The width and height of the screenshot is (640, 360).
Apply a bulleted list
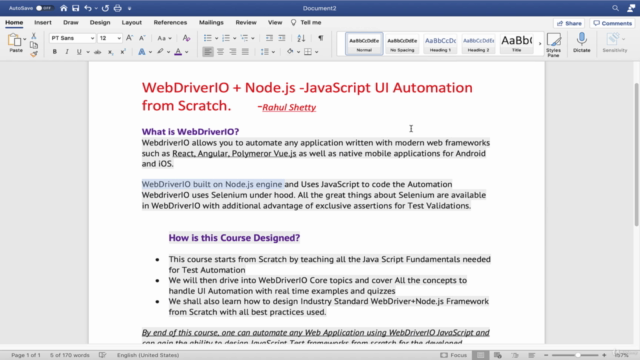(208, 38)
